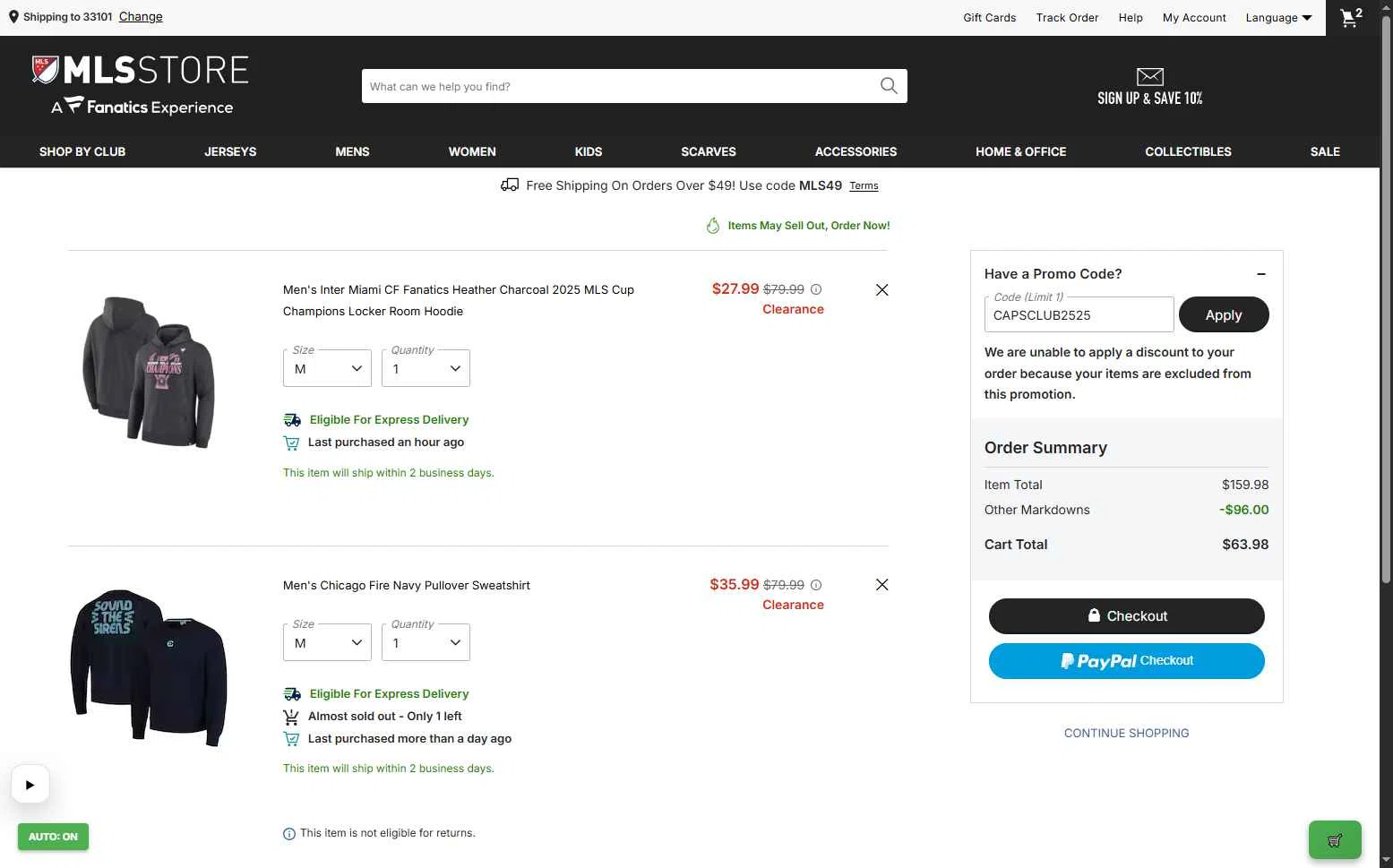Click Item Total $159.98 value
This screenshot has height=868, width=1393.
click(1245, 485)
